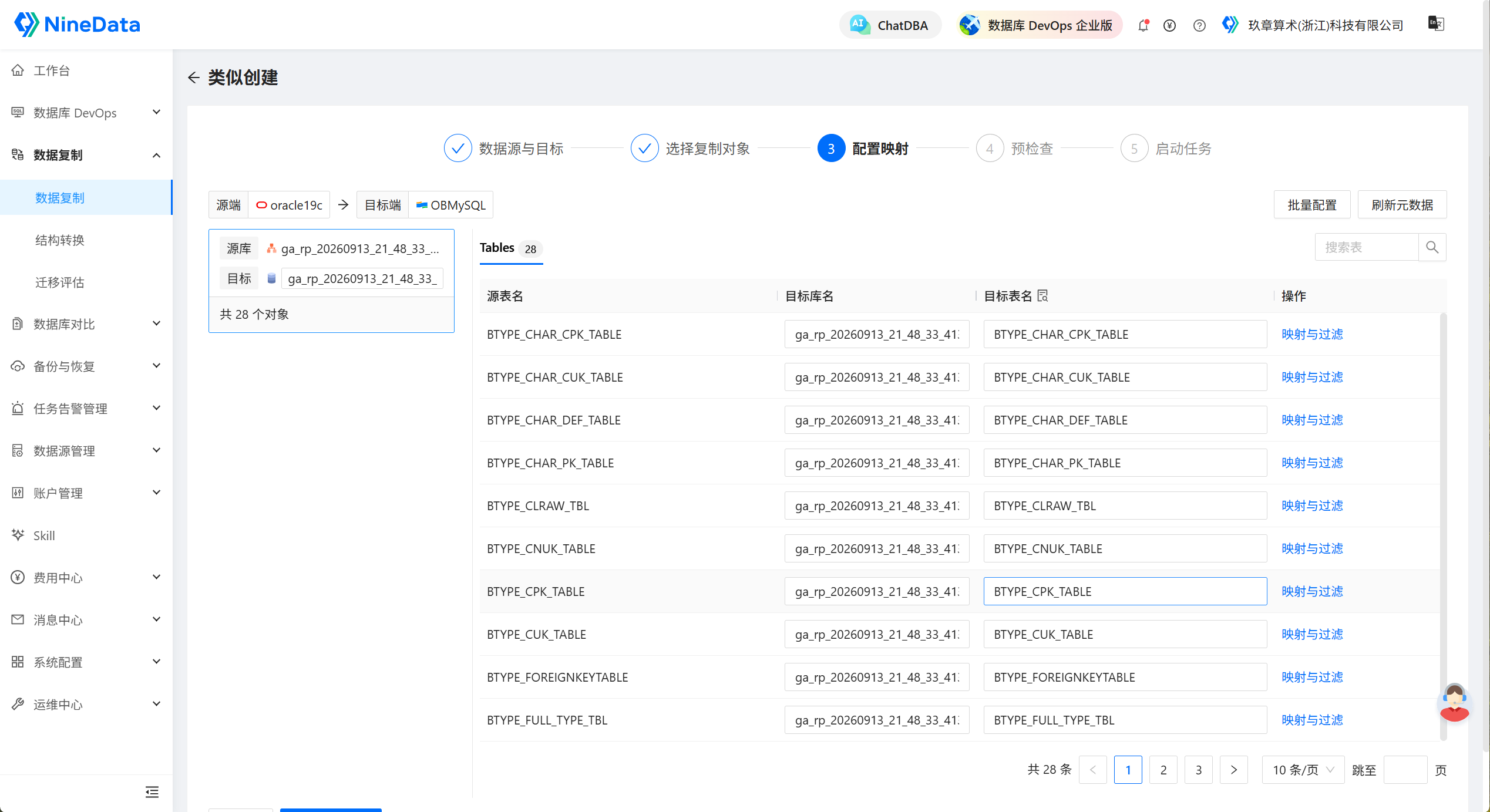The image size is (1490, 812).
Task: Click step 1 数据源与目标
Action: coord(504,149)
